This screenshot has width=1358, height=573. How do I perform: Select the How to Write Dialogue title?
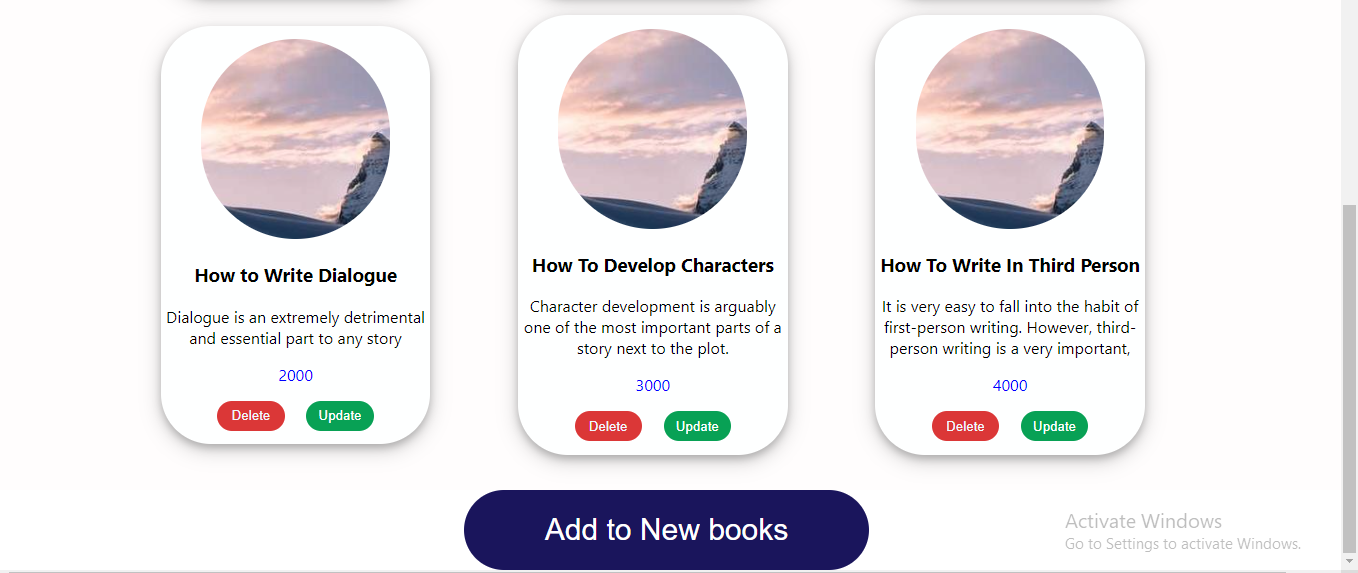pyautogui.click(x=296, y=276)
